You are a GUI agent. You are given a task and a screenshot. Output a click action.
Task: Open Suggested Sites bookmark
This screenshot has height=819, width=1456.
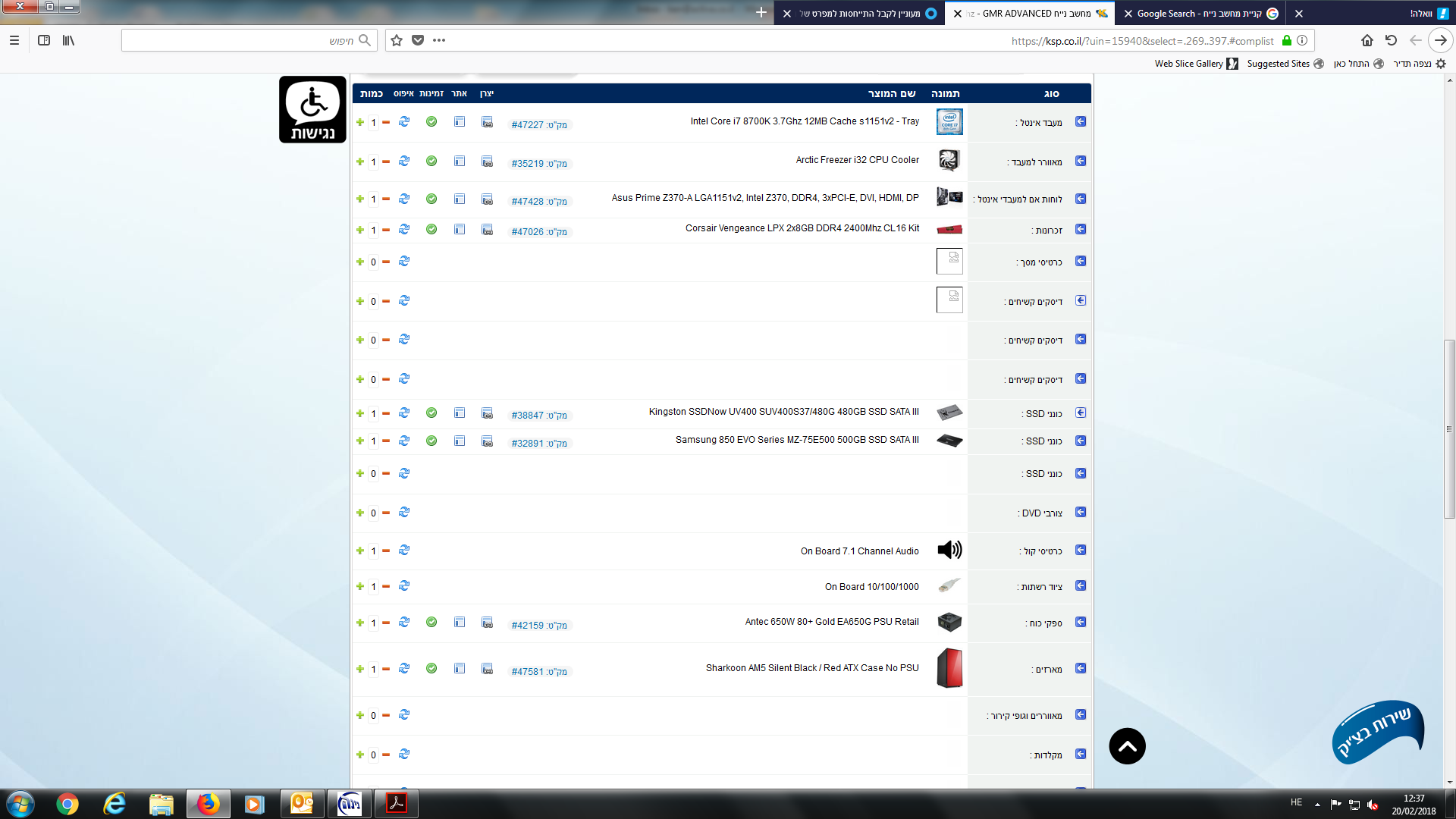pos(1285,64)
